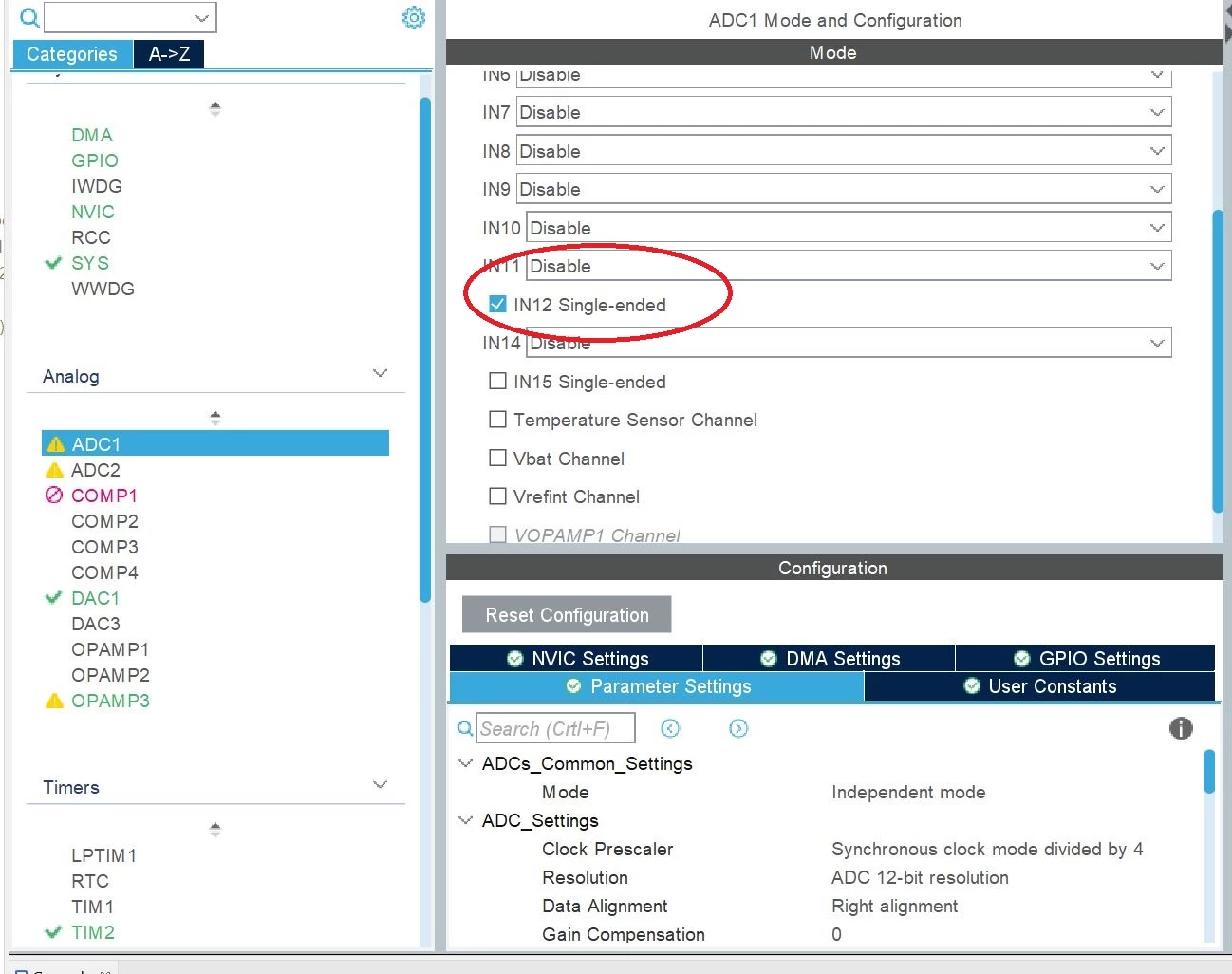Select LPTIM1 timer

tap(104, 855)
